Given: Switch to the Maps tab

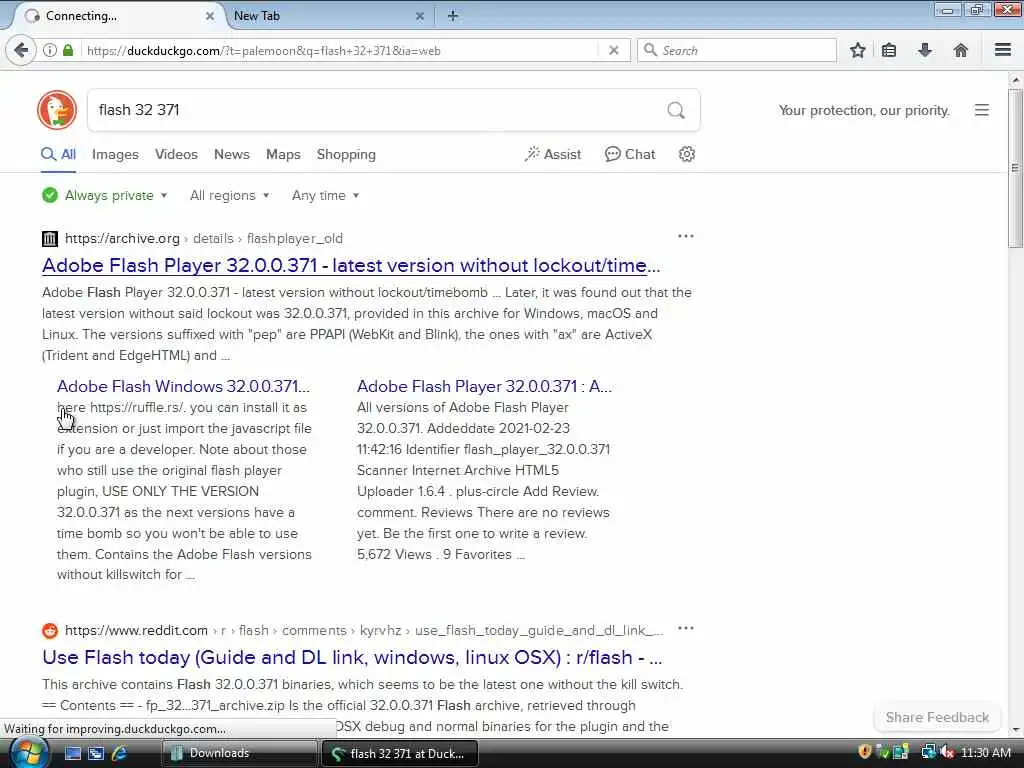Looking at the screenshot, I should coord(283,155).
